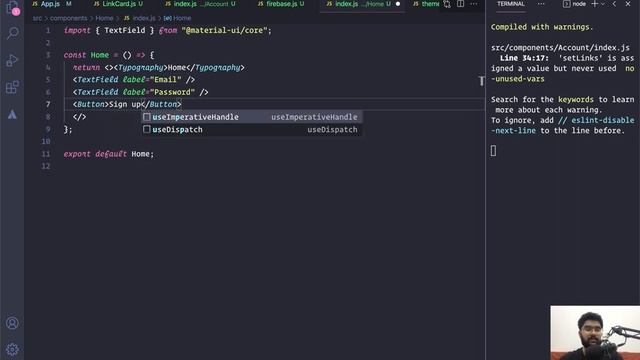Expand the Home folder breadcrumb
This screenshot has height=360, width=640.
tap(104, 18)
